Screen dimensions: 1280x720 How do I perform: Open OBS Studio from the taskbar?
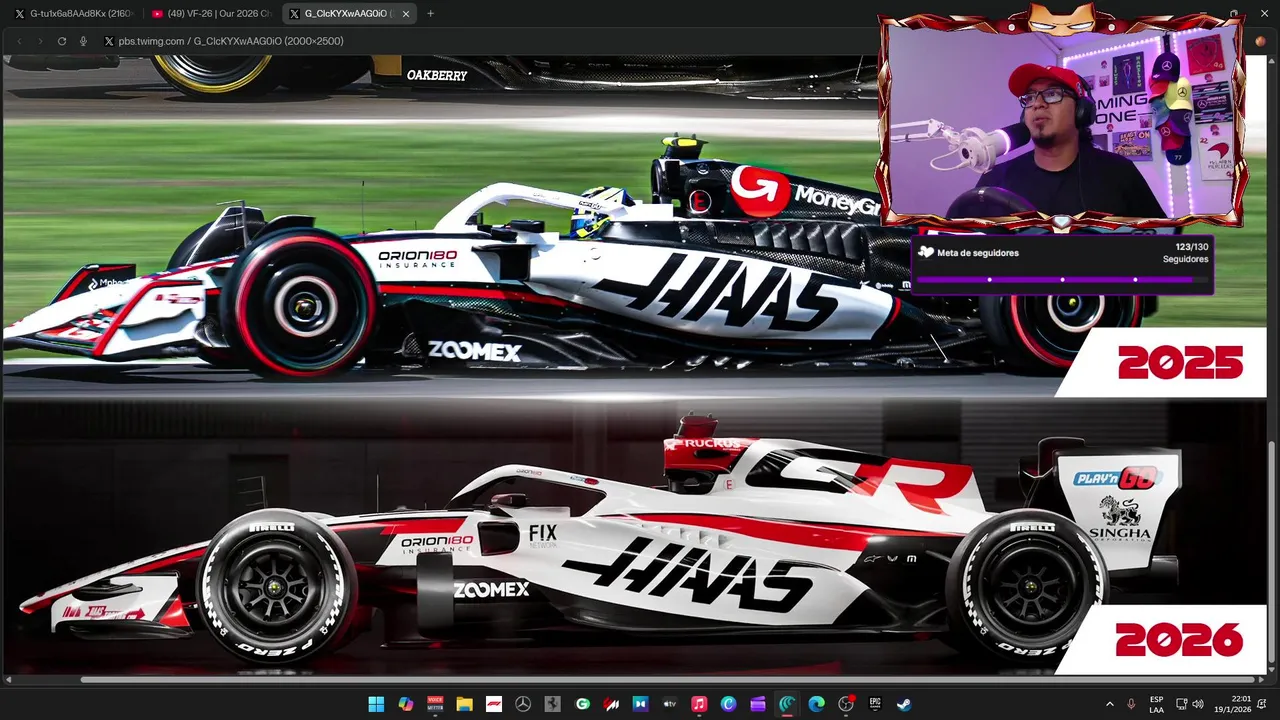846,704
